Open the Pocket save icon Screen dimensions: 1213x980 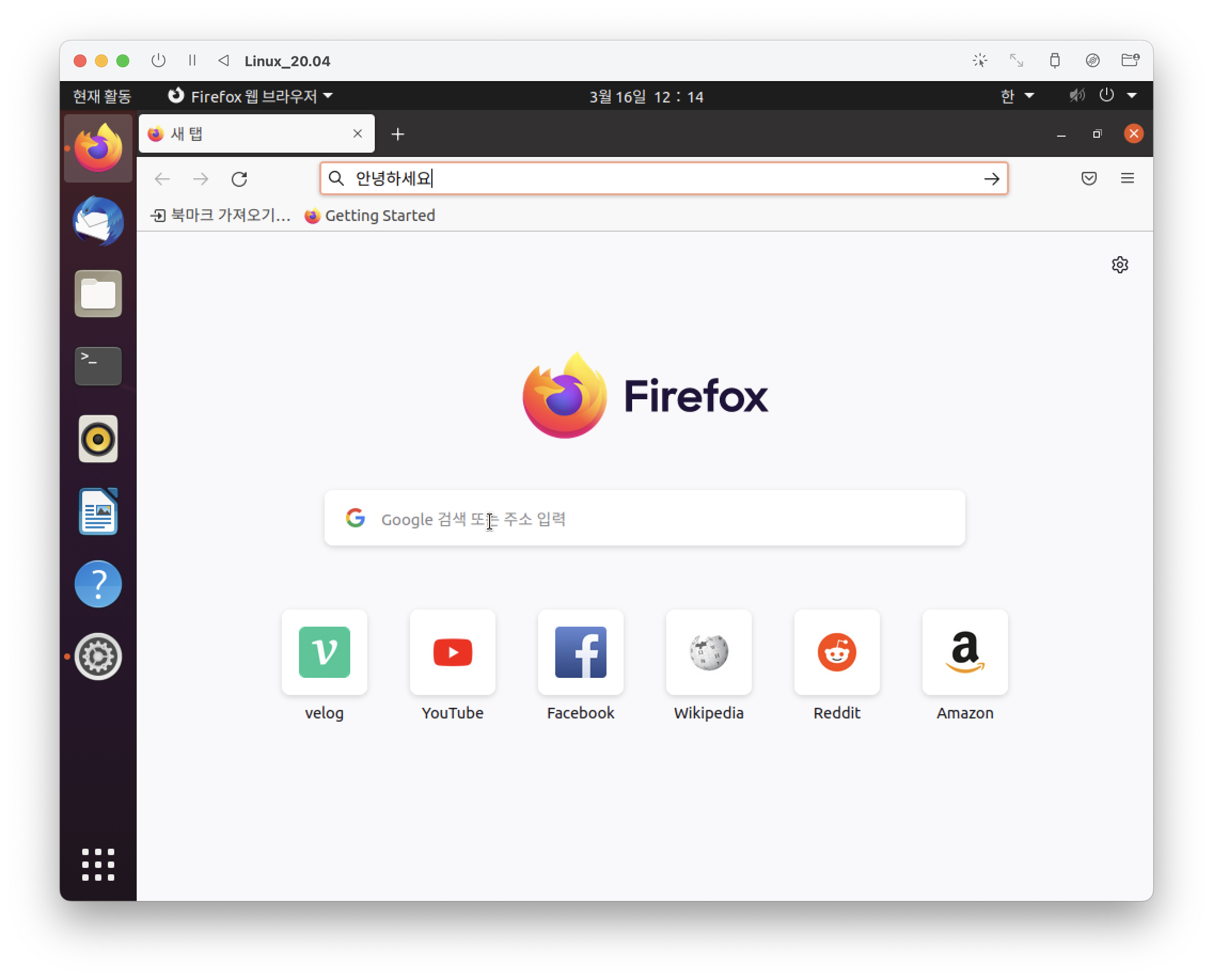point(1089,178)
